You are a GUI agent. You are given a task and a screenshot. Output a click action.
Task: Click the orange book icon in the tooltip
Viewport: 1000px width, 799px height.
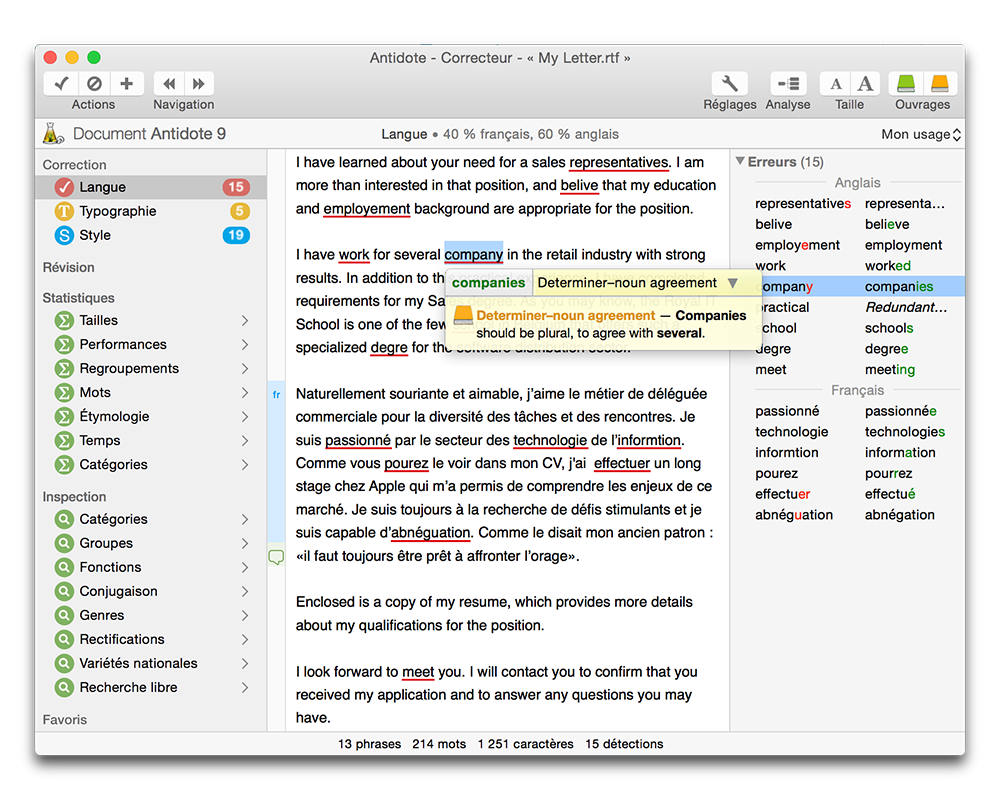click(463, 315)
